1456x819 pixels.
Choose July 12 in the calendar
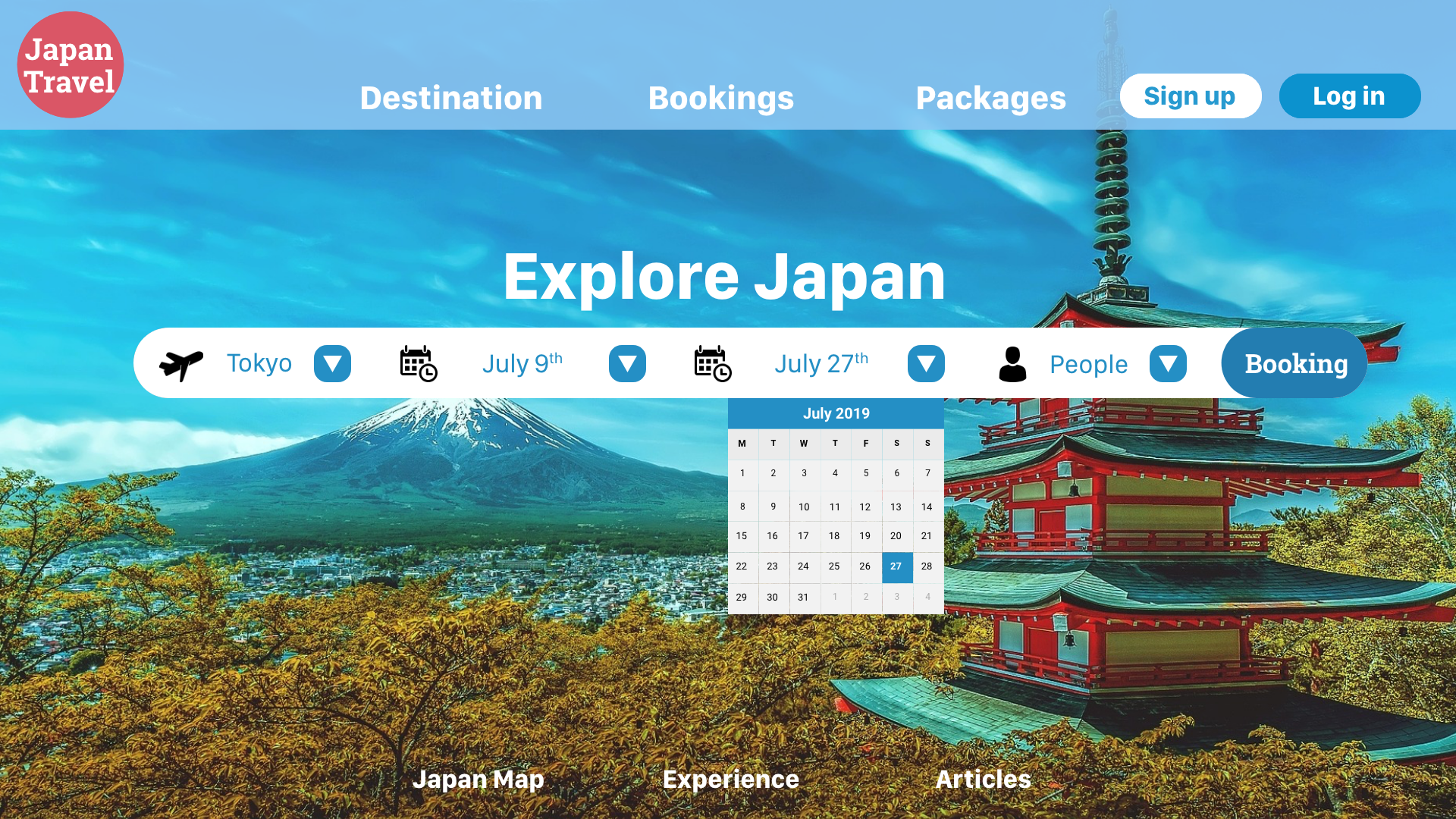point(865,507)
